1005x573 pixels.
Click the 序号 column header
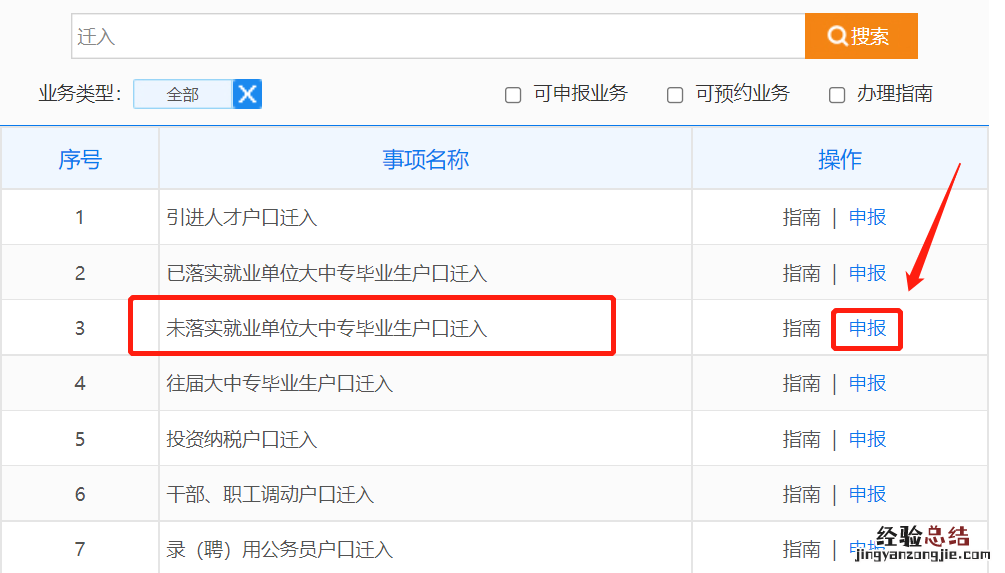[x=80, y=160]
